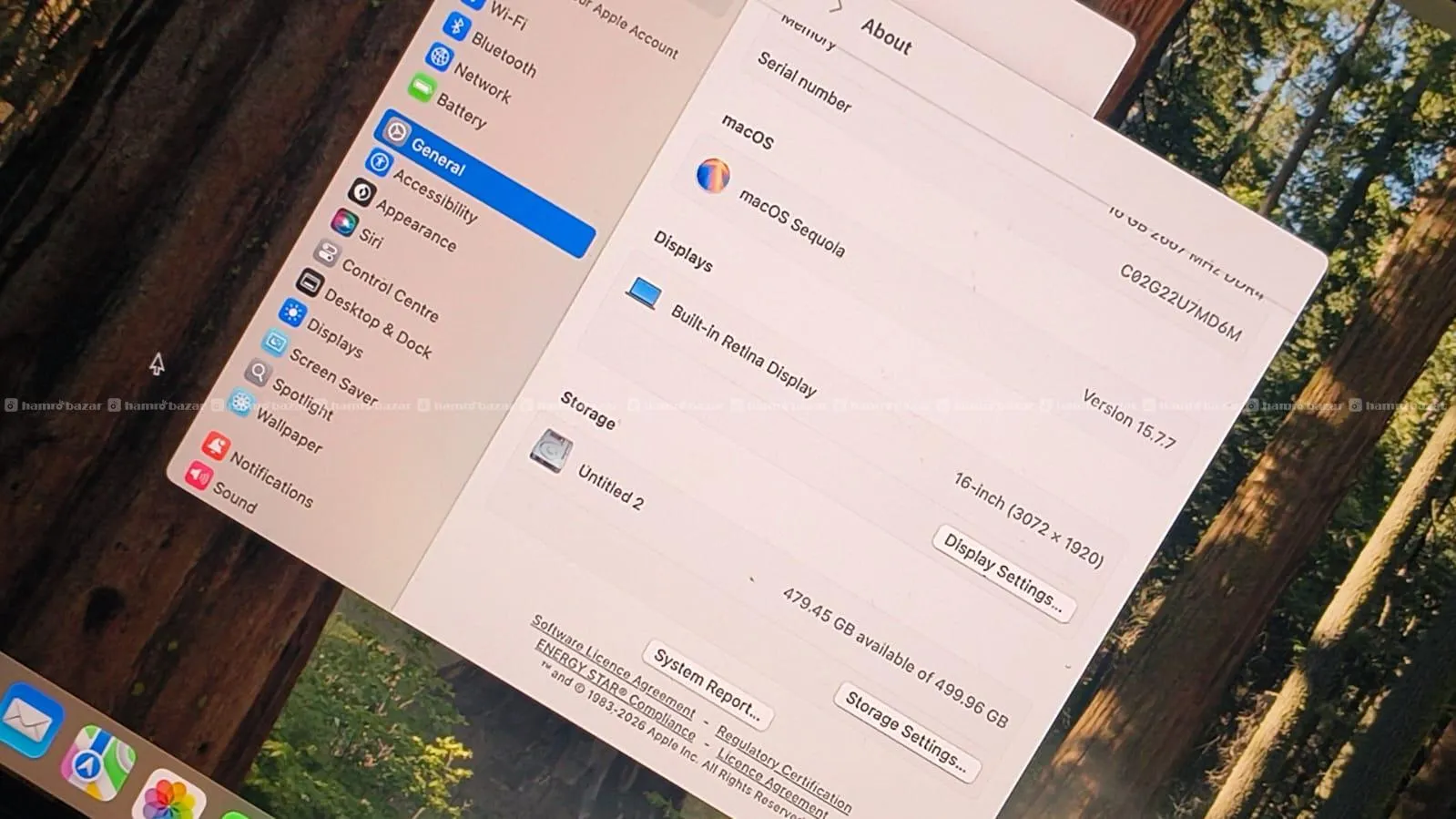Viewport: 1456px width, 819px height.
Task: Click the serial number C02G22U7MD6M
Action: tap(1180, 302)
